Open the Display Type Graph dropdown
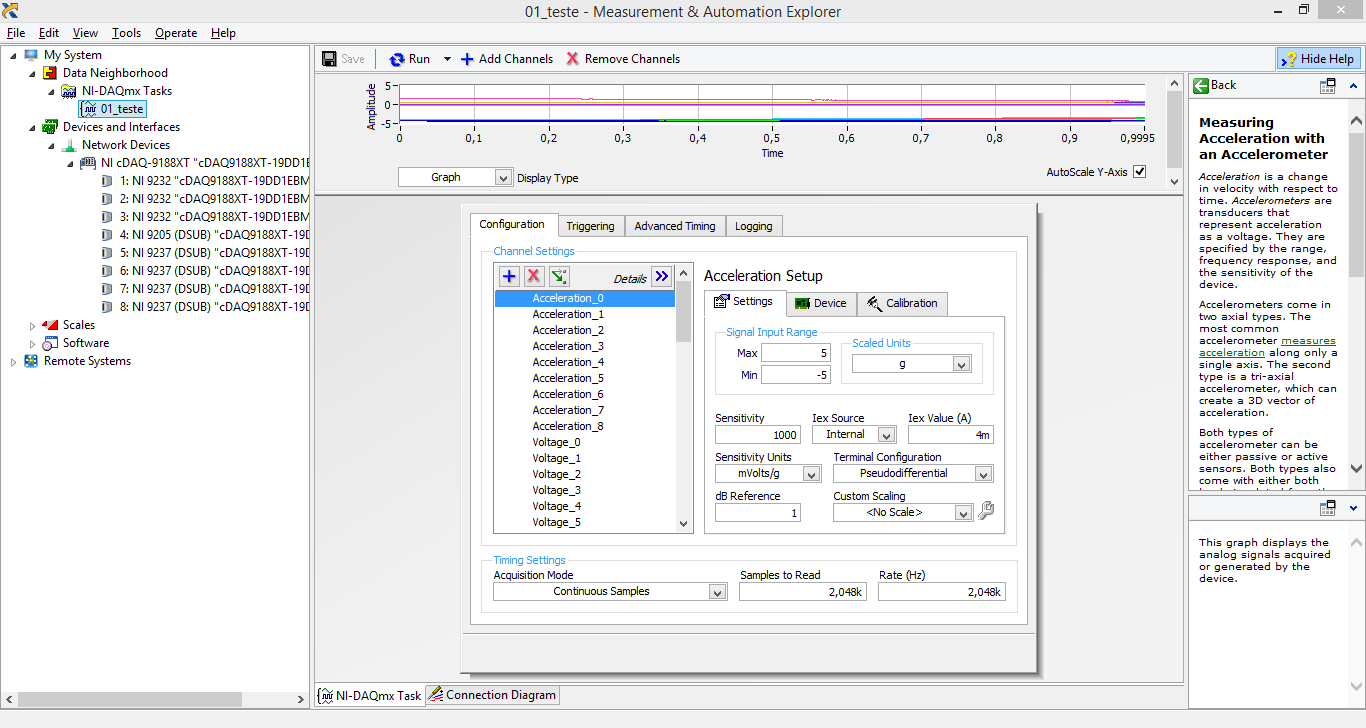The image size is (1366, 728). pos(504,177)
